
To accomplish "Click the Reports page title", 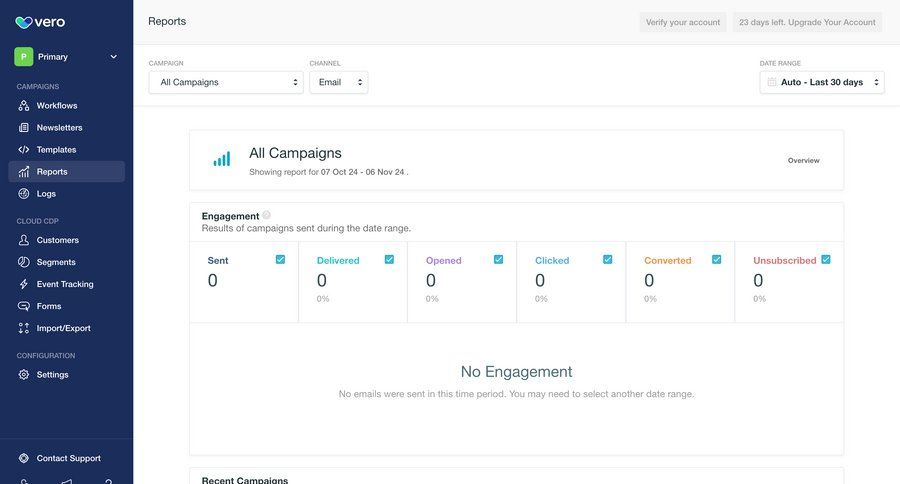I will coord(167,21).
